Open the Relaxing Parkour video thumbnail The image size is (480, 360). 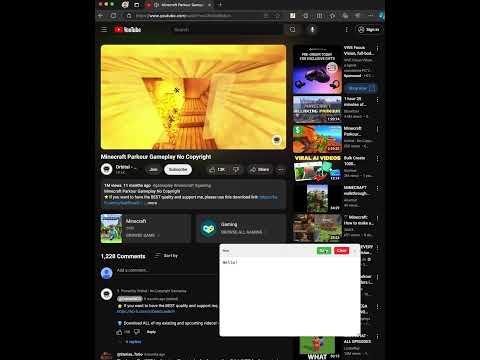(317, 110)
